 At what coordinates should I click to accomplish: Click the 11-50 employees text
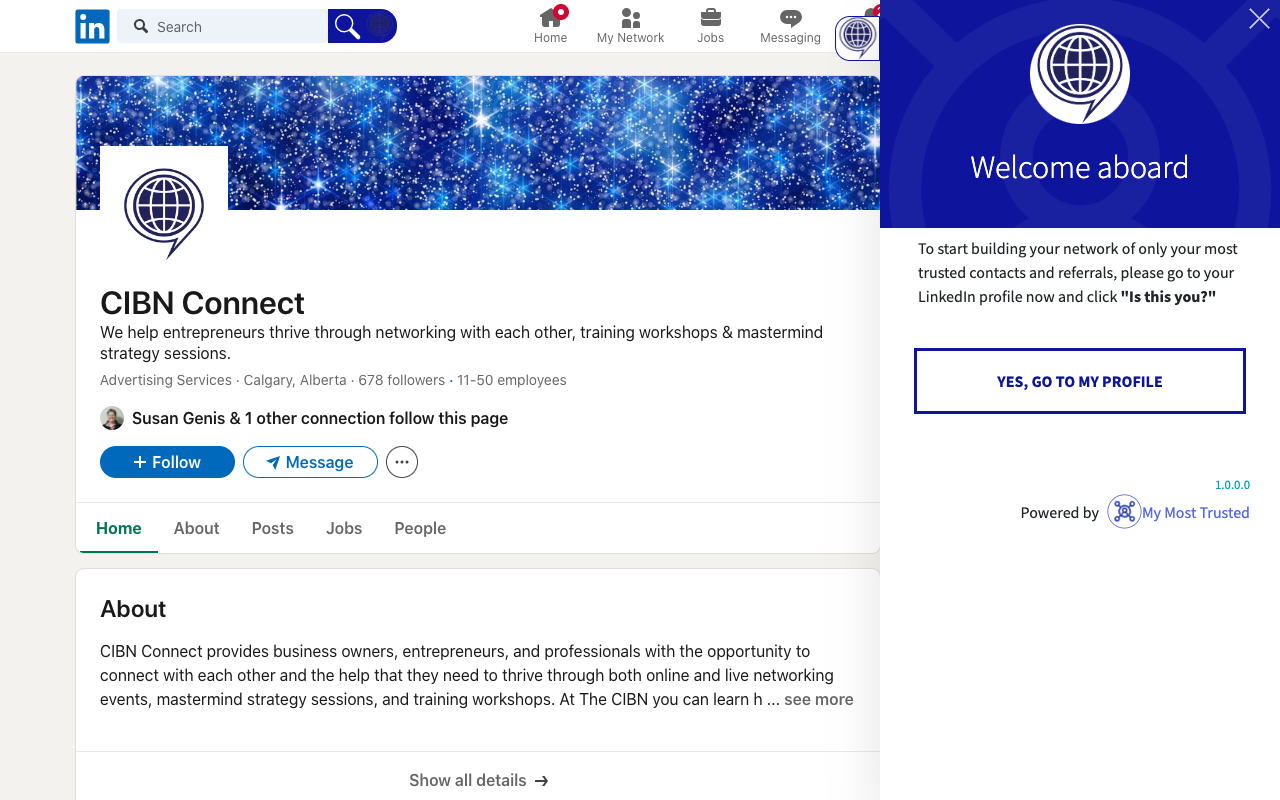pos(512,380)
